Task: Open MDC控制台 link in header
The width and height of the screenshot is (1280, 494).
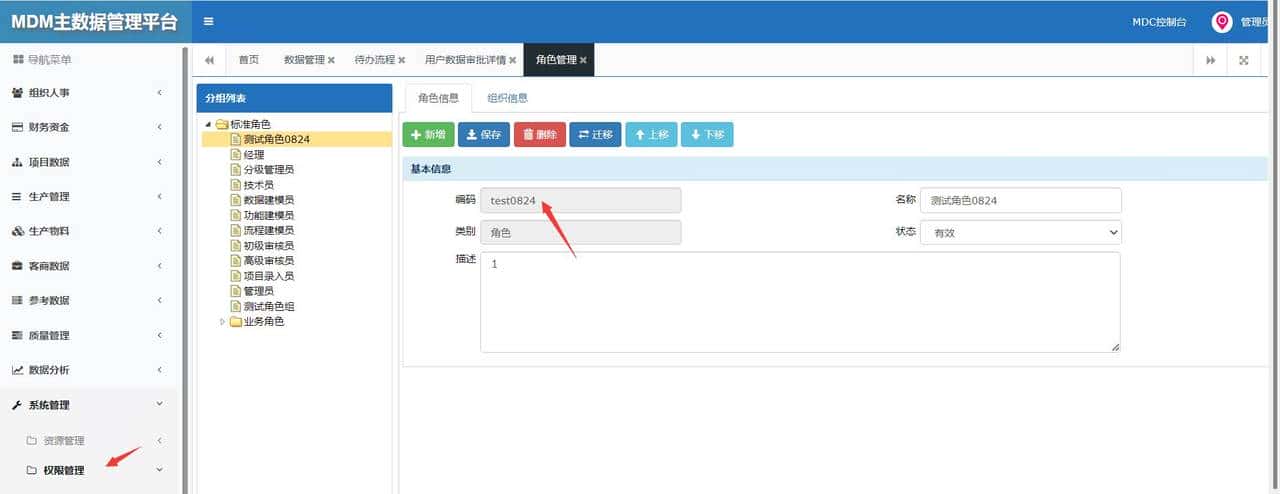Action: tap(1159, 21)
